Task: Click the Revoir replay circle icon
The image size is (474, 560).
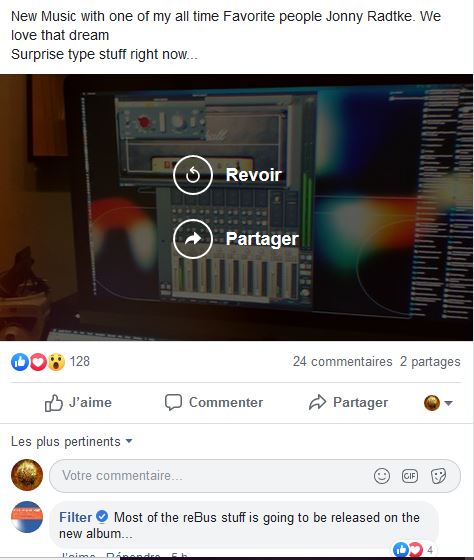Action: 193,175
